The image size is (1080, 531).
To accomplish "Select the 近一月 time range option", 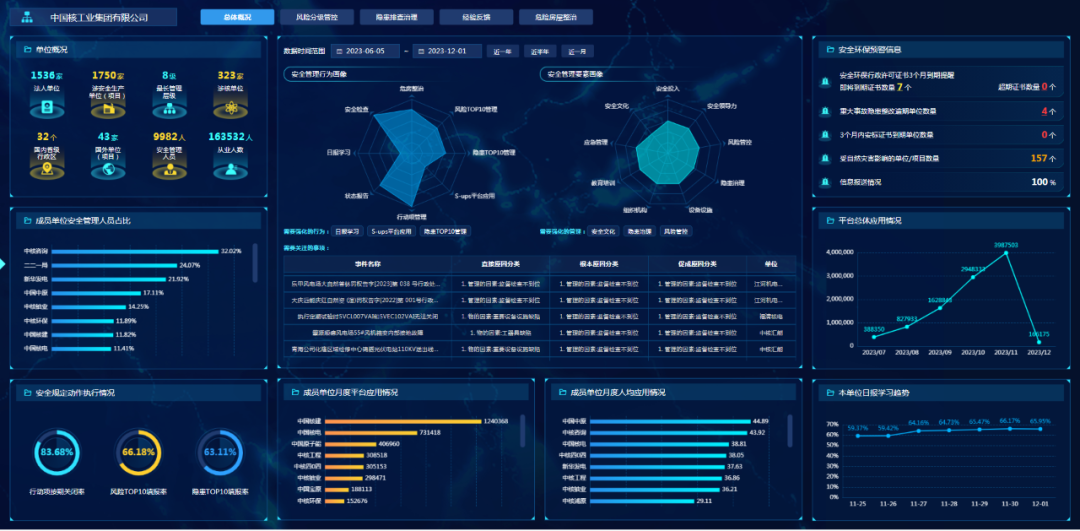I will tap(578, 51).
